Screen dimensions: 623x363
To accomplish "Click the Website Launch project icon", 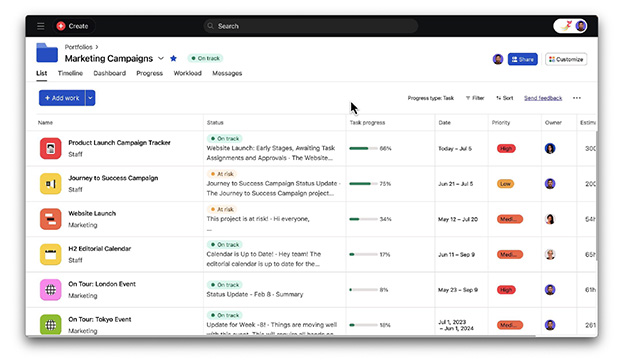I will pos(50,219).
